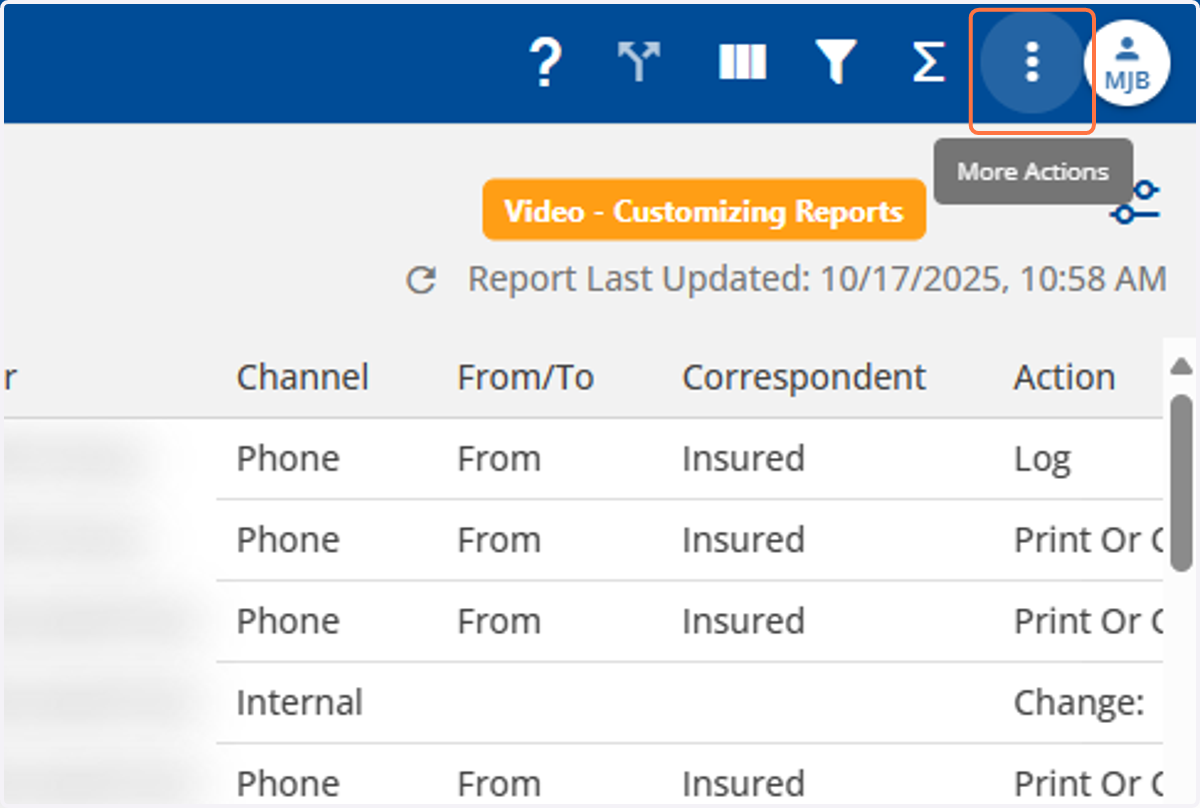1200x808 pixels.
Task: Sort by the Correspondent column header
Action: 804,377
